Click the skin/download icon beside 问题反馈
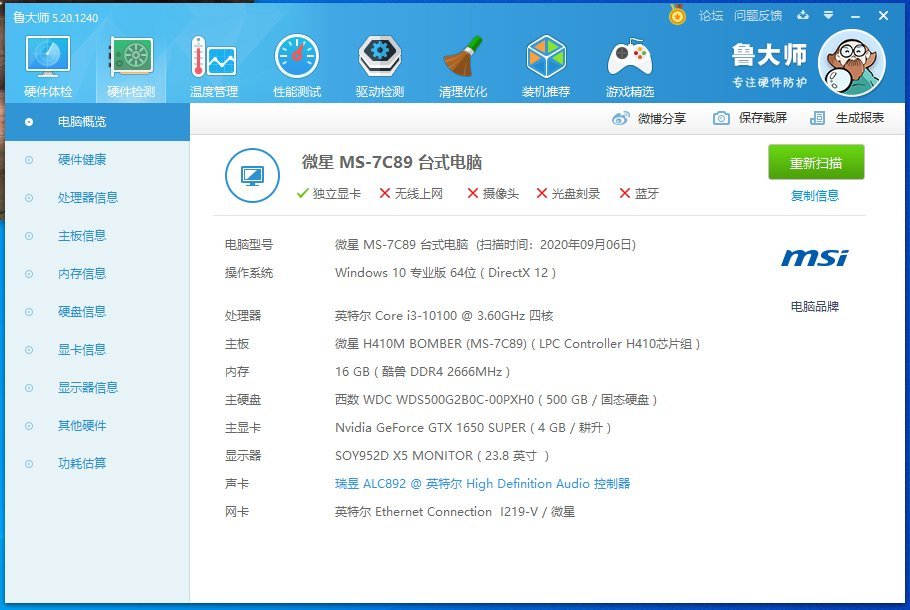910x610 pixels. (803, 15)
